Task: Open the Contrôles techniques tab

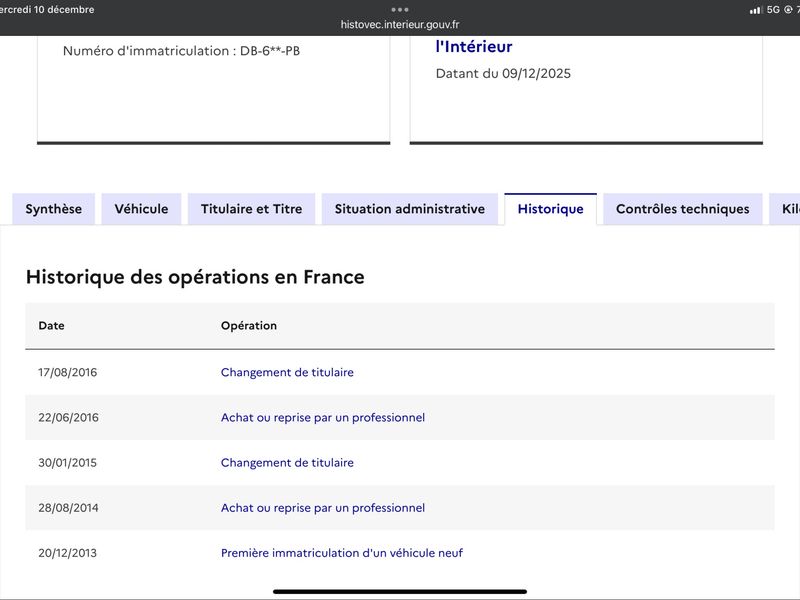Action: coord(682,209)
